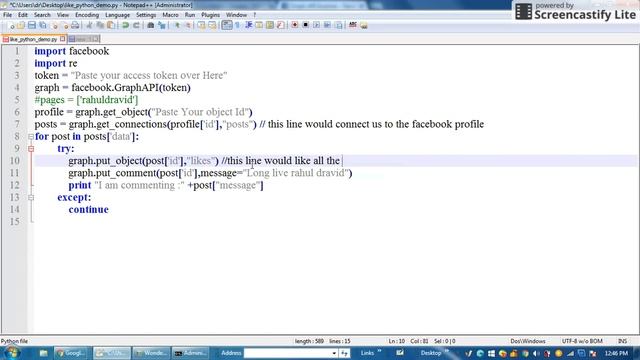Screen dimensions: 640x360
Task: Open the Language menu
Action: 118,15
